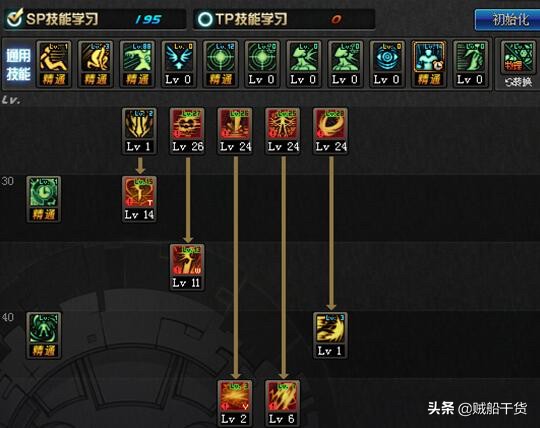540x428 pixels.
Task: Select the Lv 1 claw skill in top row
Action: click(139, 131)
